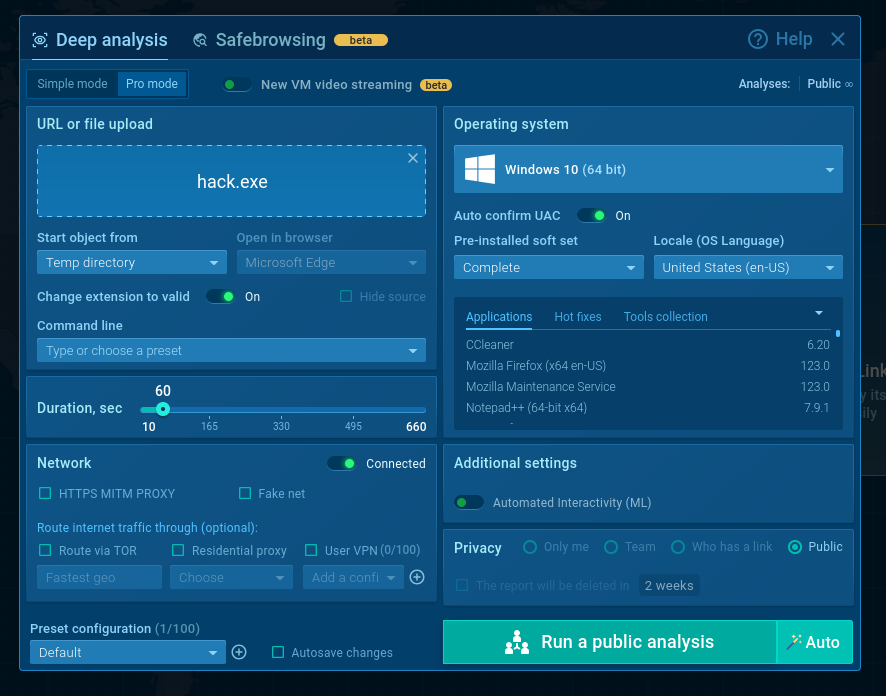Open the Pre-installed soft set Complete dropdown
The width and height of the screenshot is (886, 696).
pos(548,268)
